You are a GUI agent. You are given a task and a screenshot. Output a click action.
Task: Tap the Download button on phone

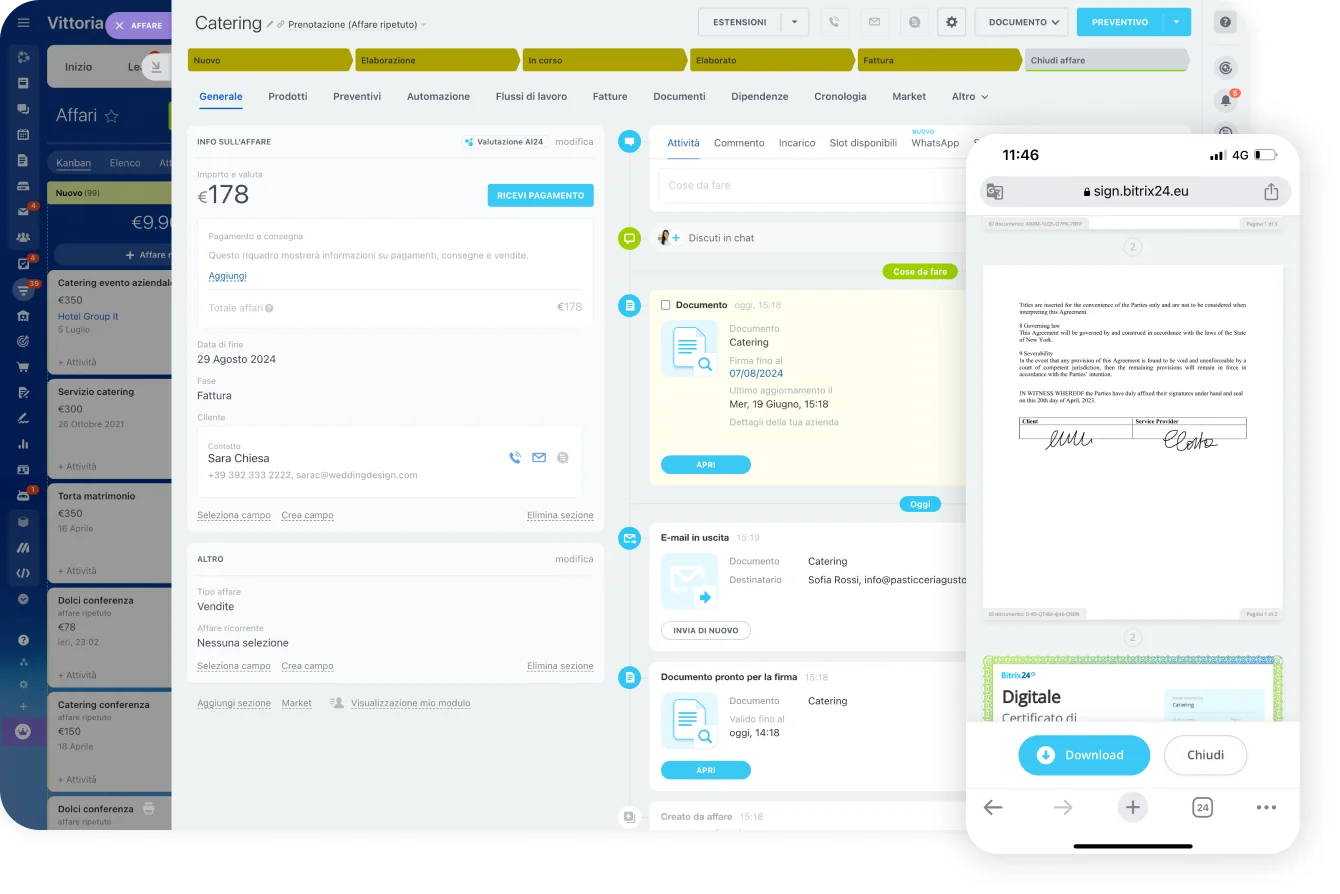pos(1083,755)
